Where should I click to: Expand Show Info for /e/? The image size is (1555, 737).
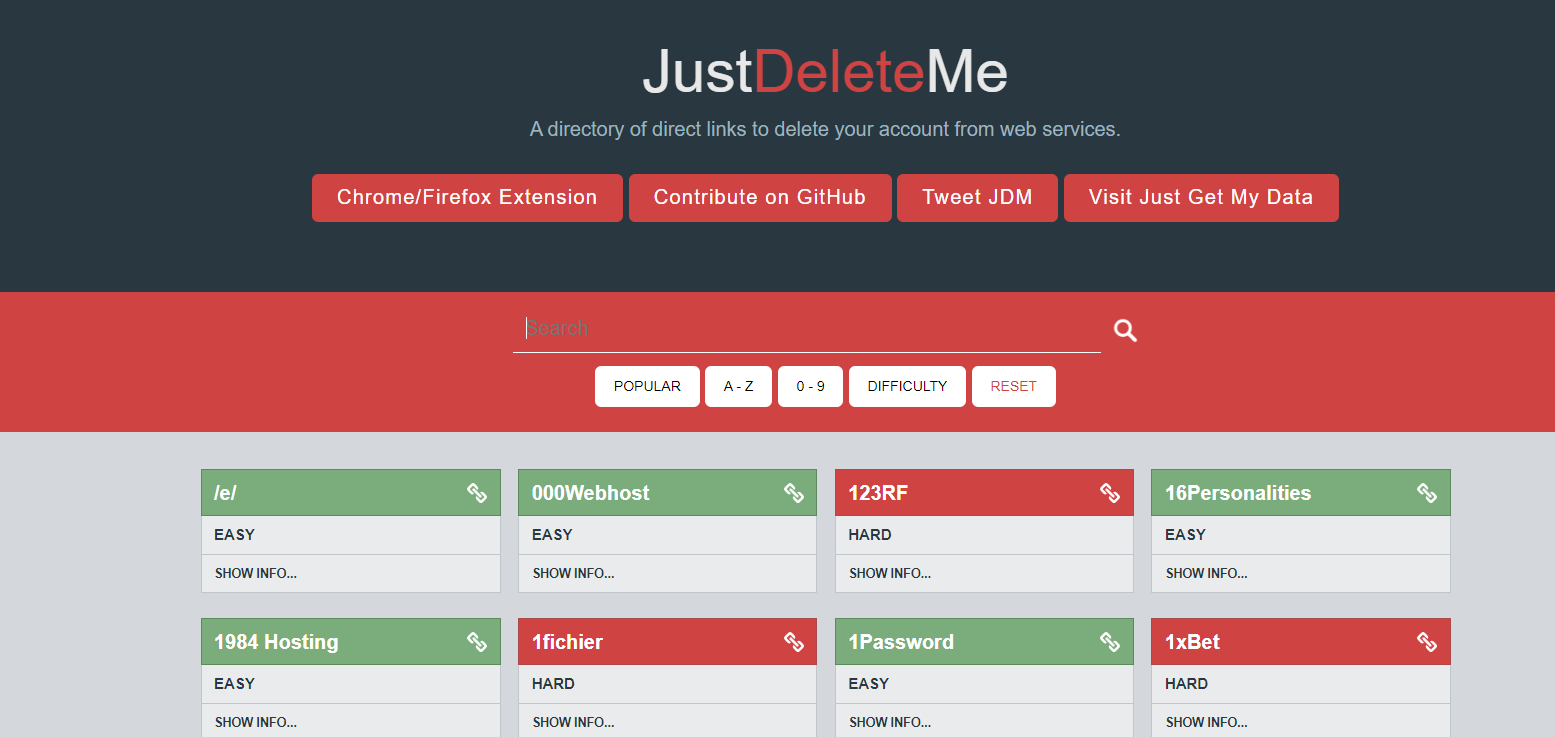pos(256,573)
